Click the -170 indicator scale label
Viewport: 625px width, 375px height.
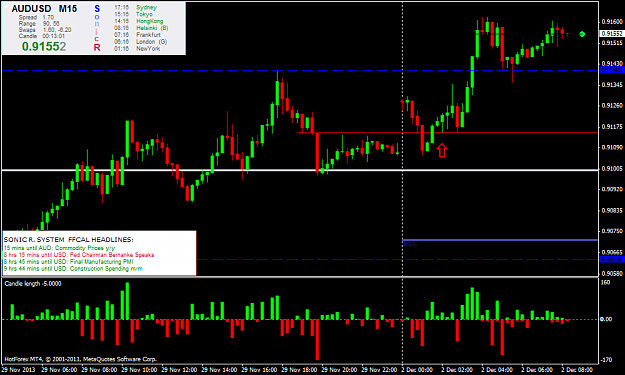[x=606, y=360]
